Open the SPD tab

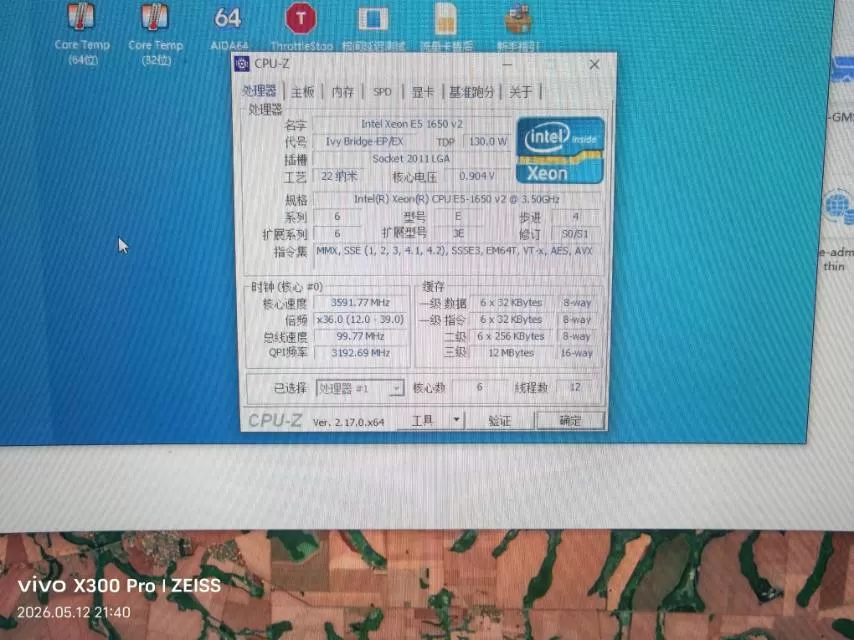pyautogui.click(x=382, y=92)
